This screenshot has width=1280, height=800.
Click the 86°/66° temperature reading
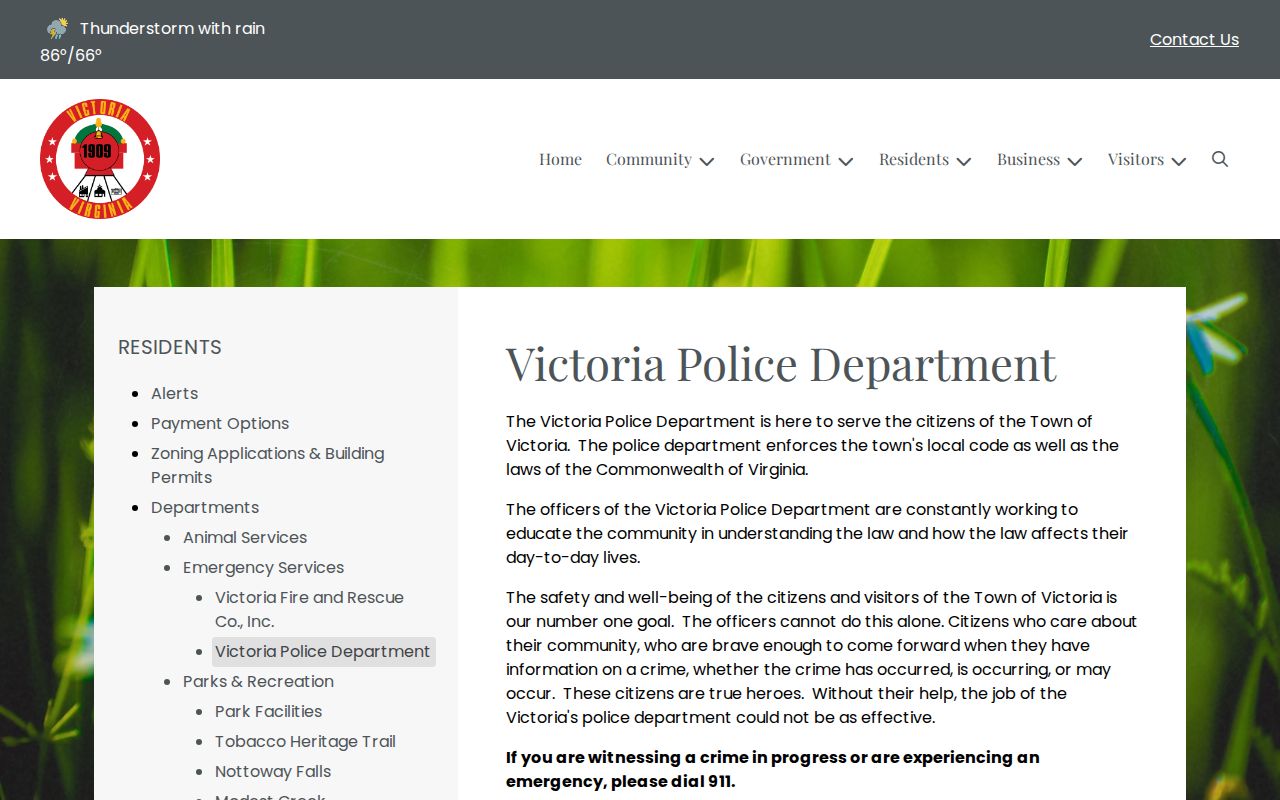coord(71,55)
